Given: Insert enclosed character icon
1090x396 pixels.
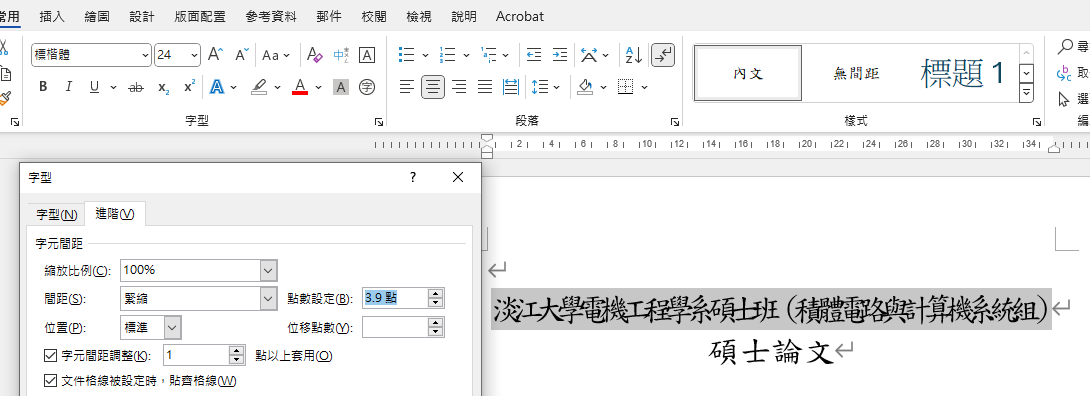Looking at the screenshot, I should (366, 87).
